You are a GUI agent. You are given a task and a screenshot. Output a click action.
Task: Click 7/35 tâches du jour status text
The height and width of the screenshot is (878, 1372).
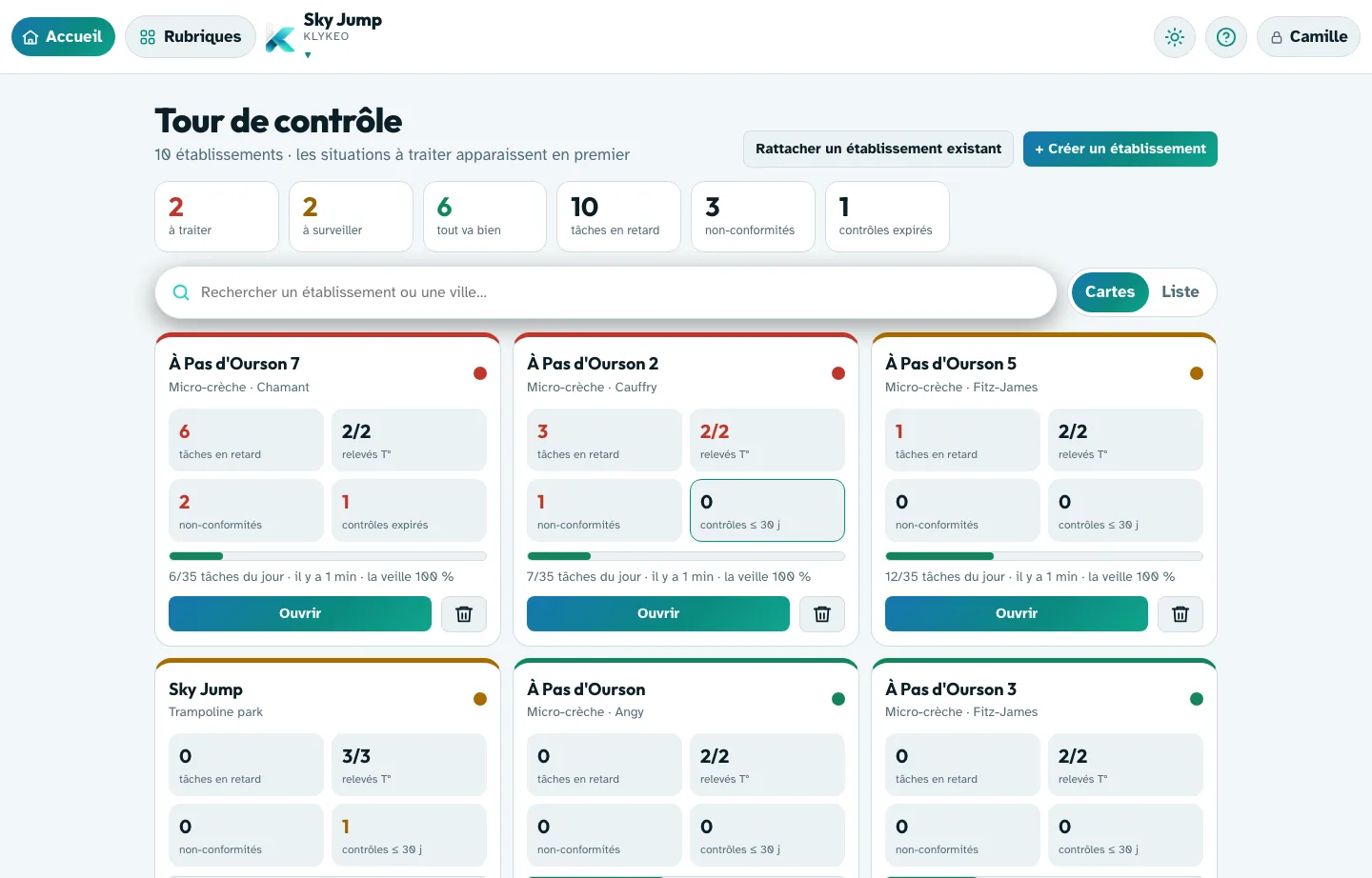pos(669,577)
